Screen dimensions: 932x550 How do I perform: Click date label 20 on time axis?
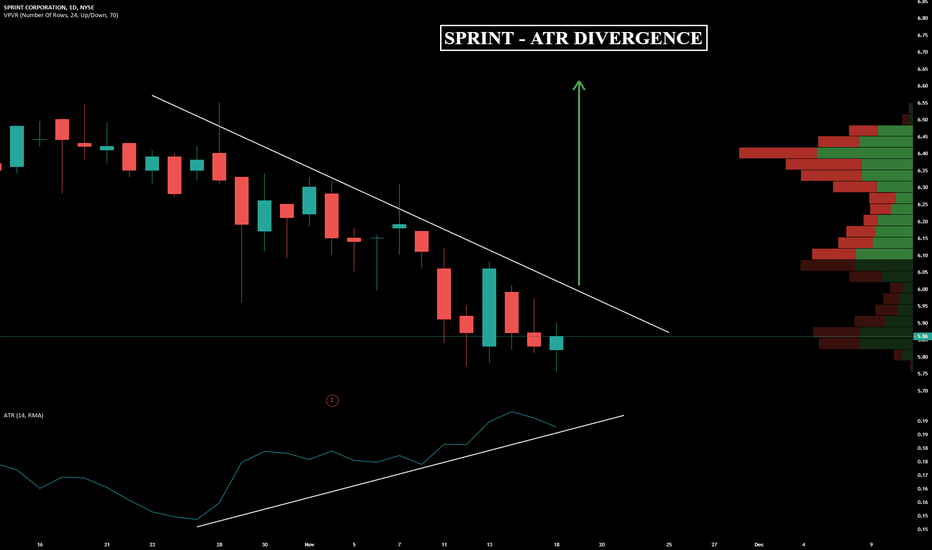[x=602, y=545]
